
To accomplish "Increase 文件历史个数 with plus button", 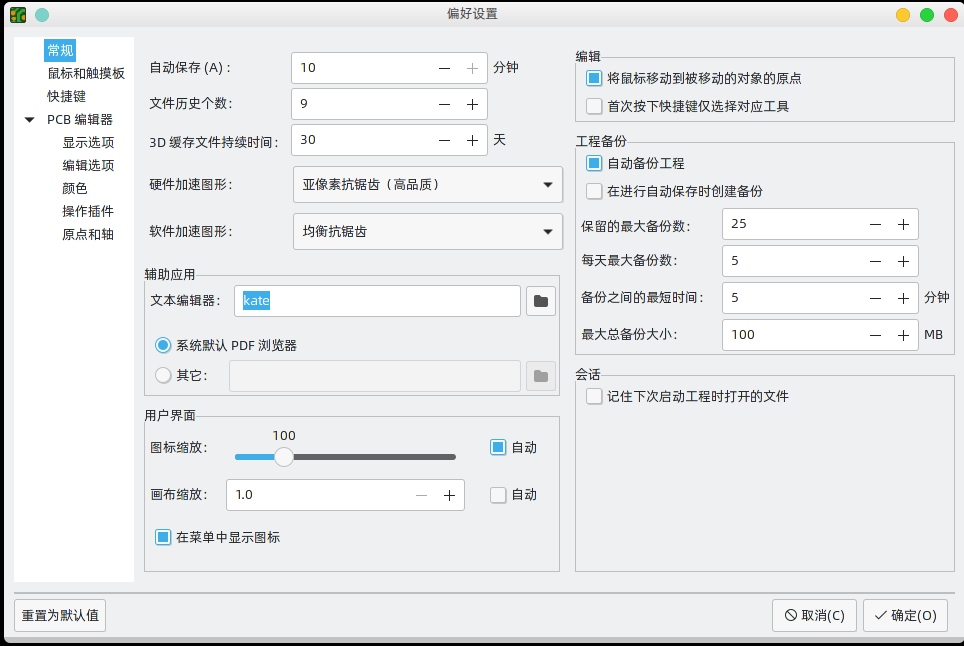I will [471, 104].
